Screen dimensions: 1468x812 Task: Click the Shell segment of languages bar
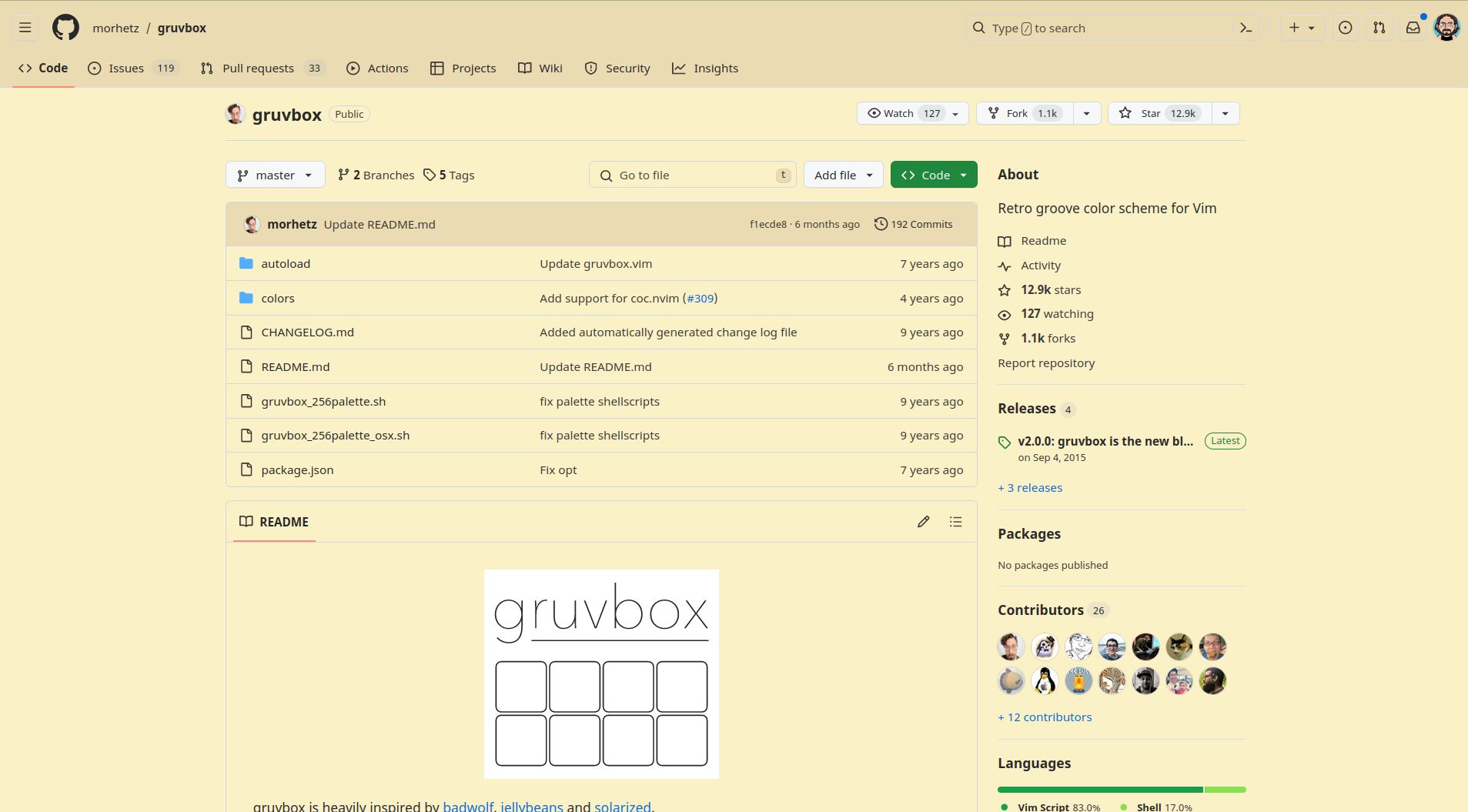(x=1225, y=790)
